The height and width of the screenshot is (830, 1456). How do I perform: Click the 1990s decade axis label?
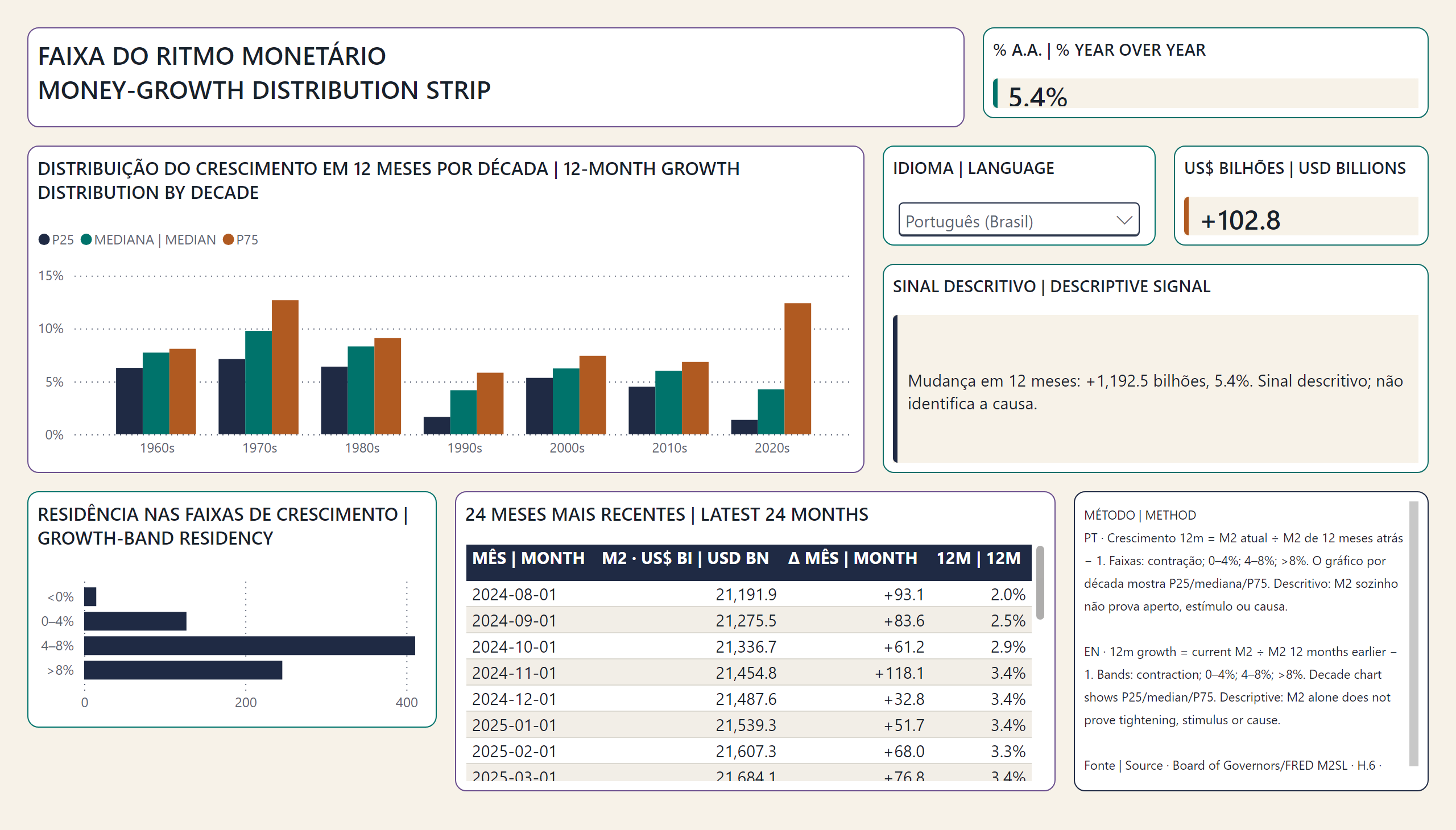pyautogui.click(x=464, y=448)
